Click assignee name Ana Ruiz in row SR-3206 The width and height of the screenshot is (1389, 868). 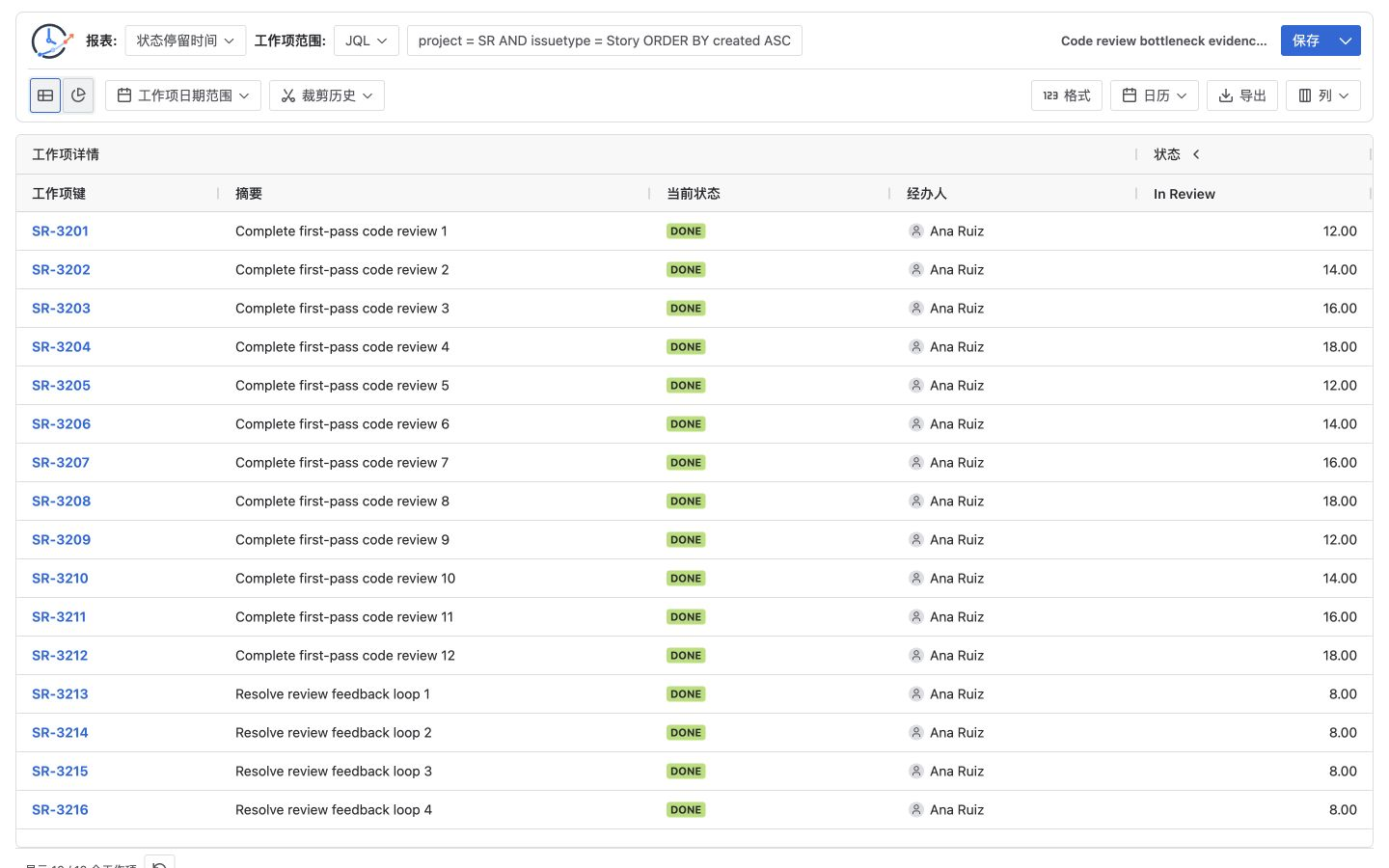(x=957, y=424)
